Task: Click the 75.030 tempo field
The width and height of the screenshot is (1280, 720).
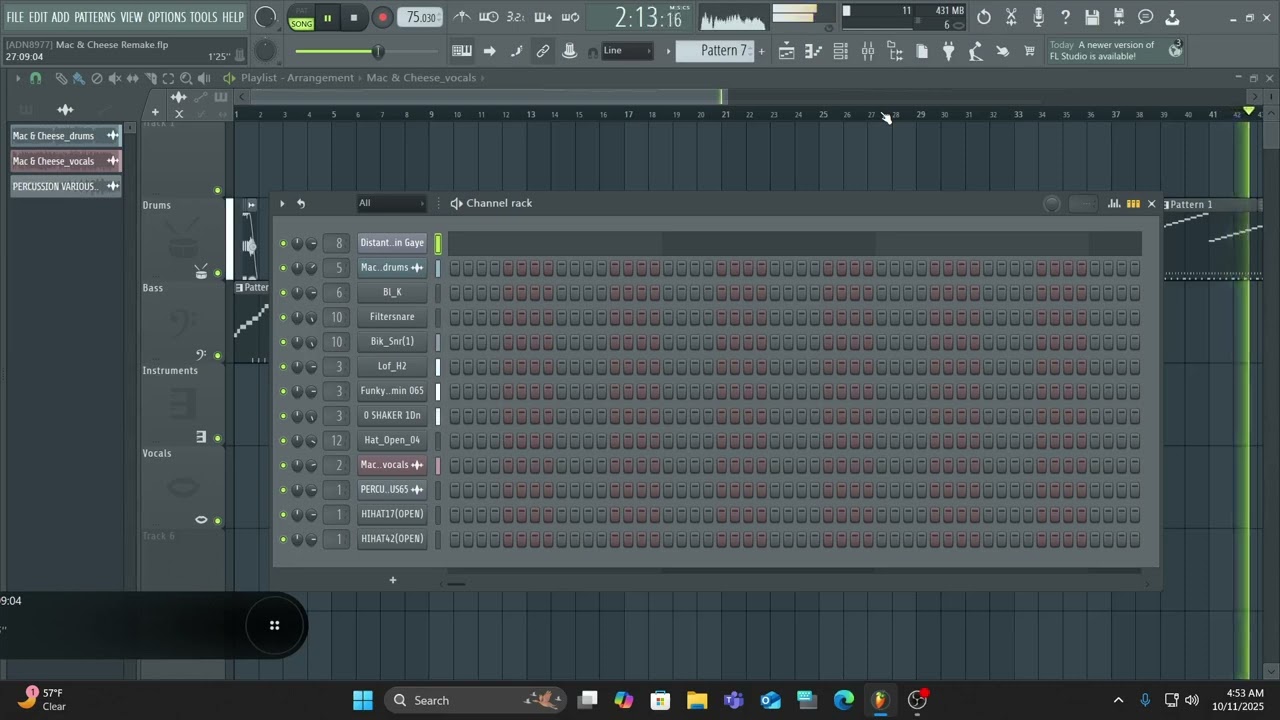Action: coord(421,18)
